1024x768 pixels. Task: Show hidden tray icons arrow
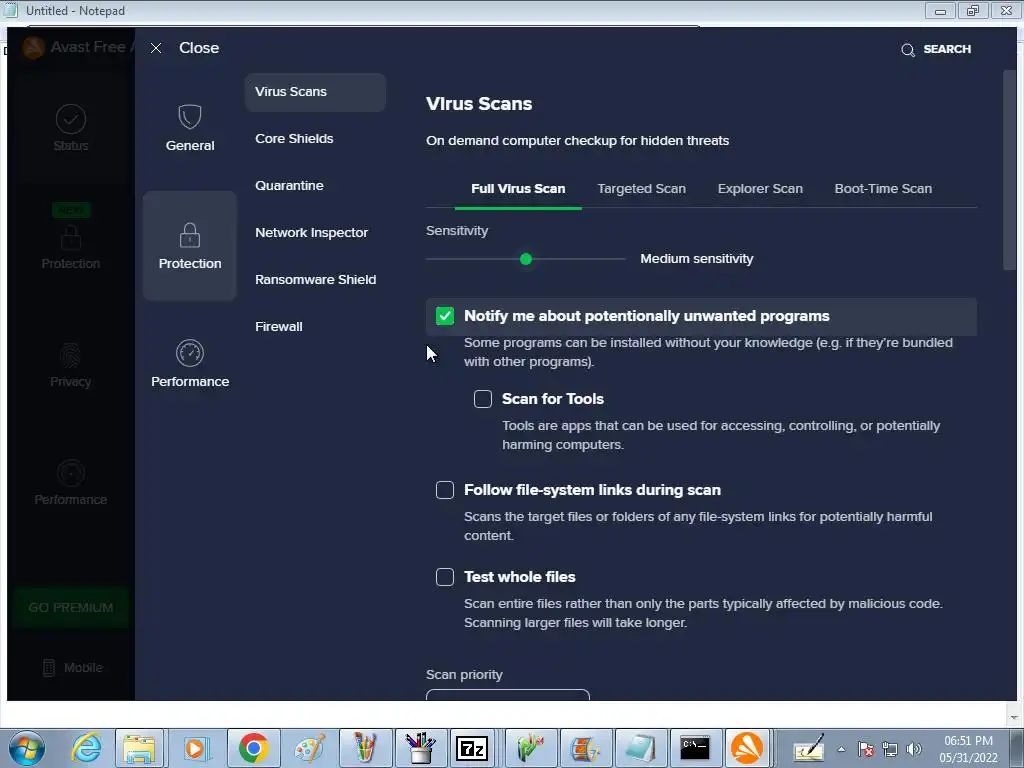click(842, 749)
